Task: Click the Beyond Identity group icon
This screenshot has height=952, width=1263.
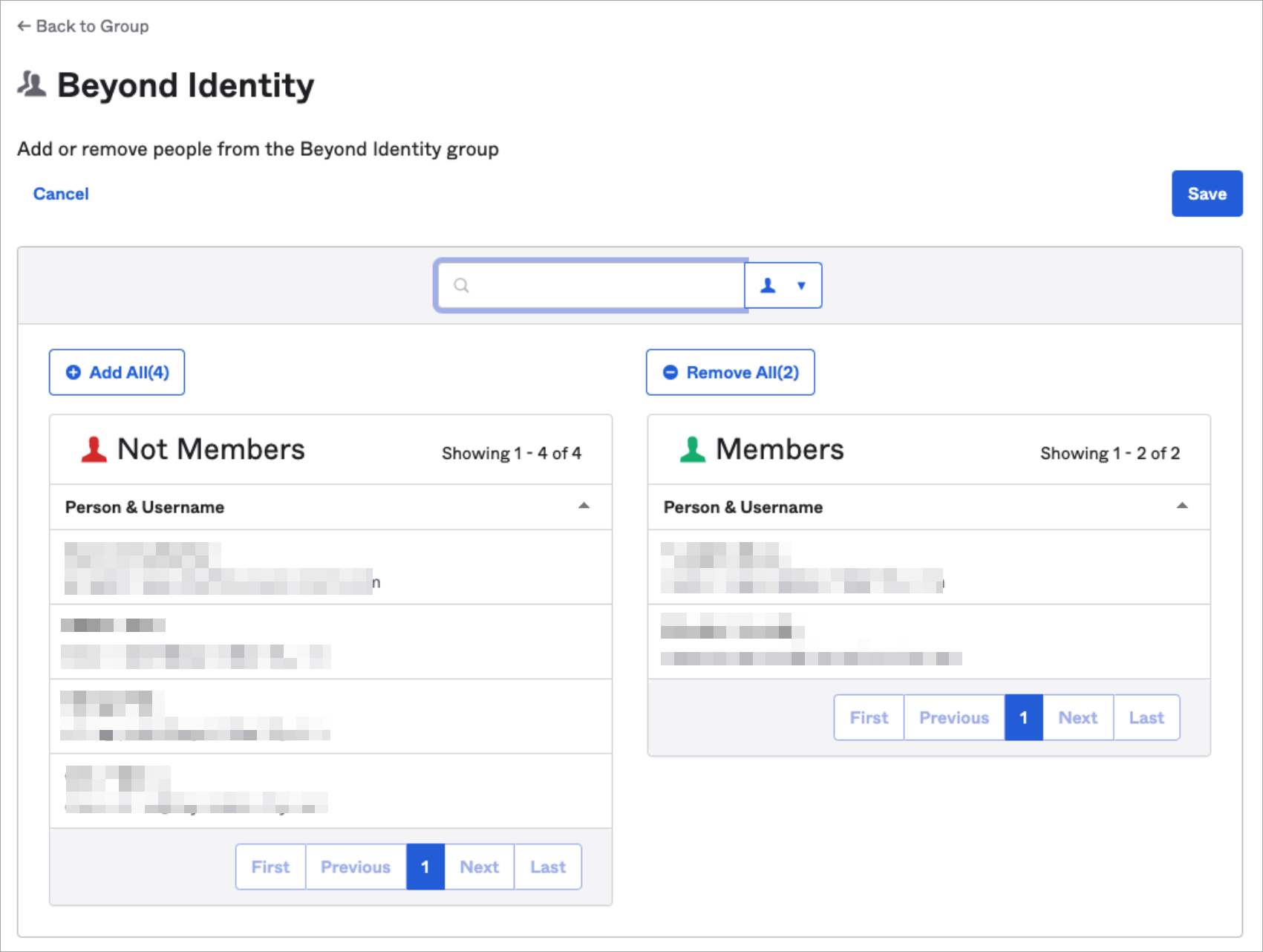Action: coord(32,85)
